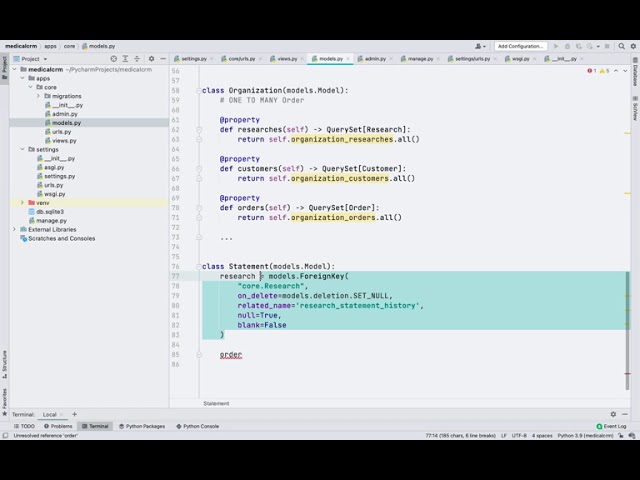This screenshot has width=640, height=480.
Task: Expand the migrations folder
Action: [39, 96]
